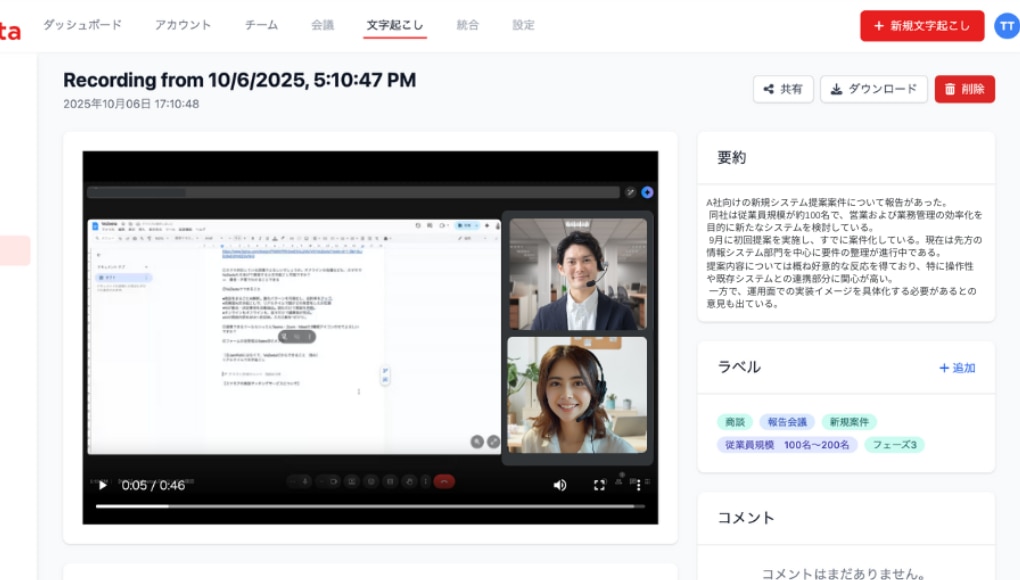Image resolution: width=1020 pixels, height=580 pixels.
Task: Click the フェーズ3 label tag
Action: point(894,444)
